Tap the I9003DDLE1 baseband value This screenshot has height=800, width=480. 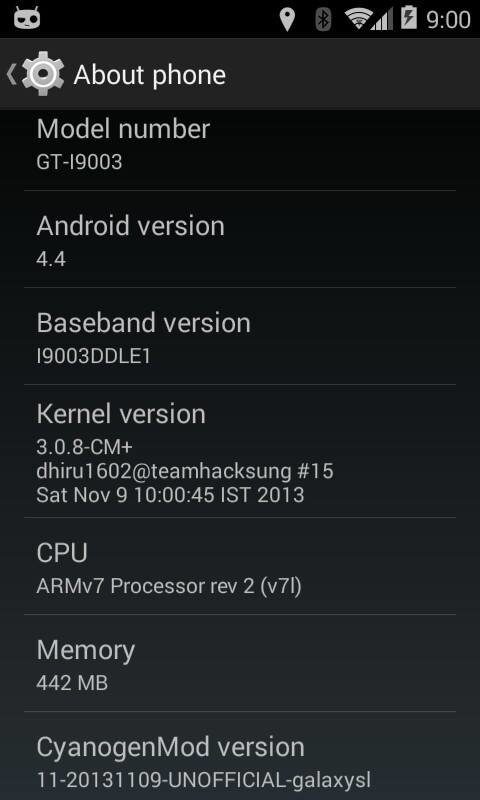pos(93,356)
